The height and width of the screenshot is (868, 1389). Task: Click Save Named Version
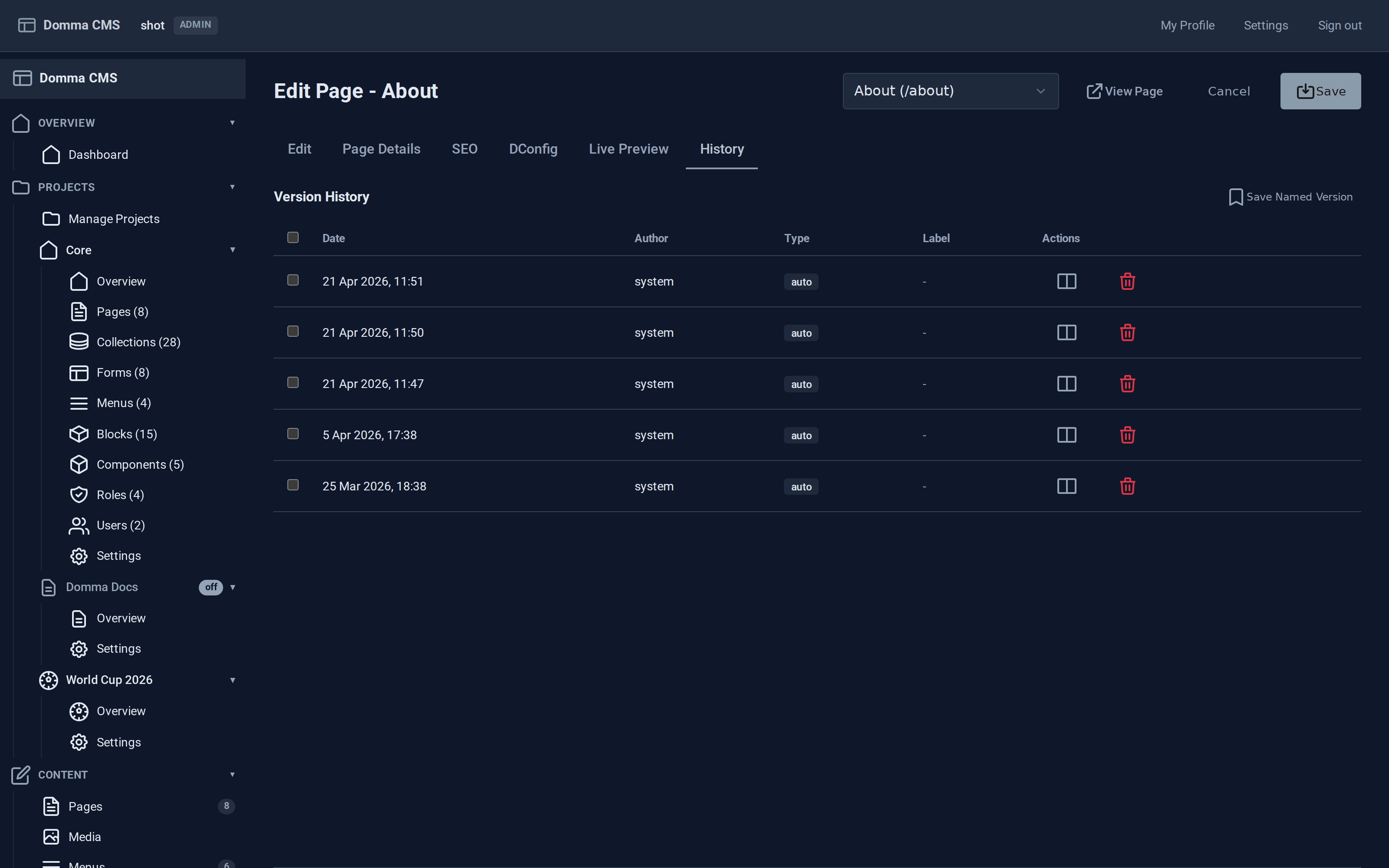pos(1290,197)
